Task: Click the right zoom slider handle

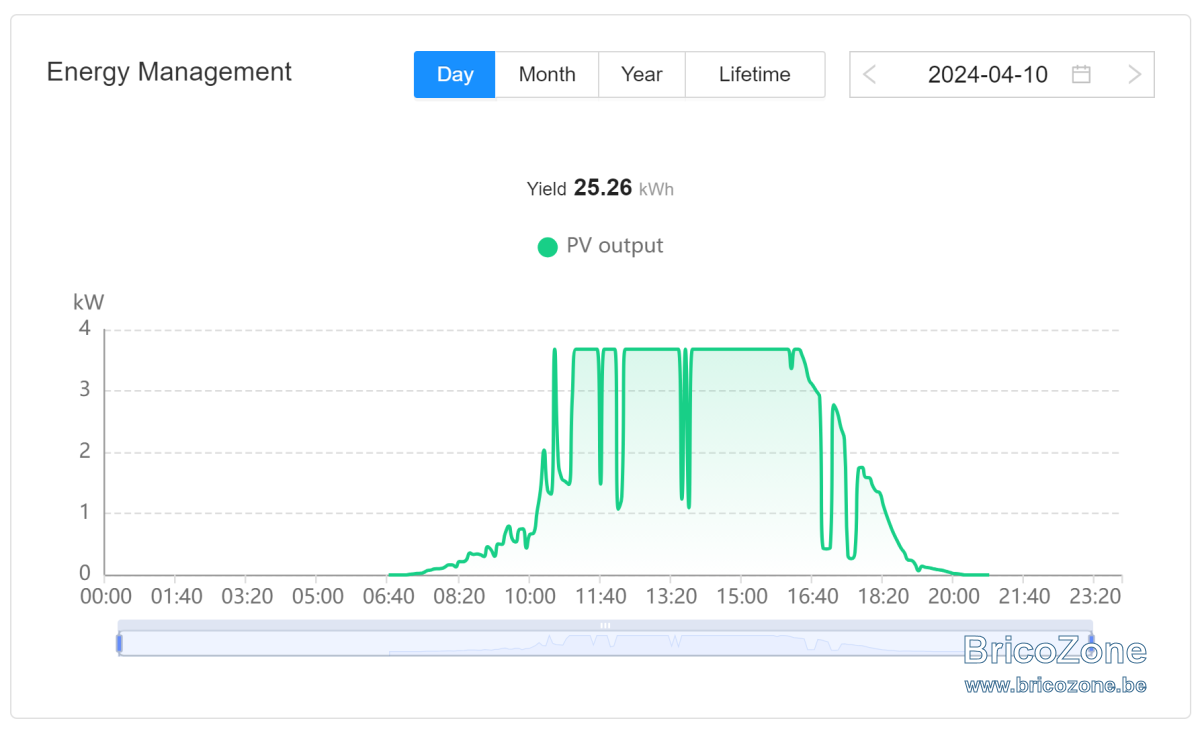Action: point(1091,643)
